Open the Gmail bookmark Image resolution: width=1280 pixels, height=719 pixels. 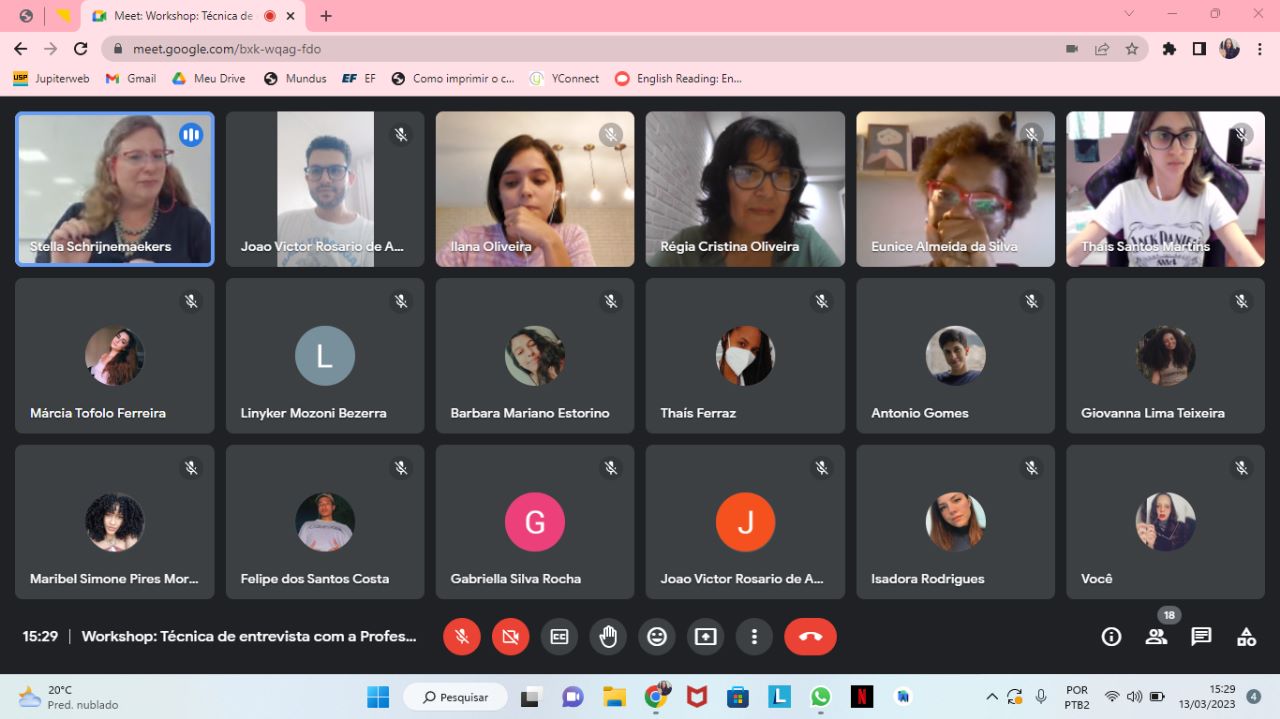131,78
